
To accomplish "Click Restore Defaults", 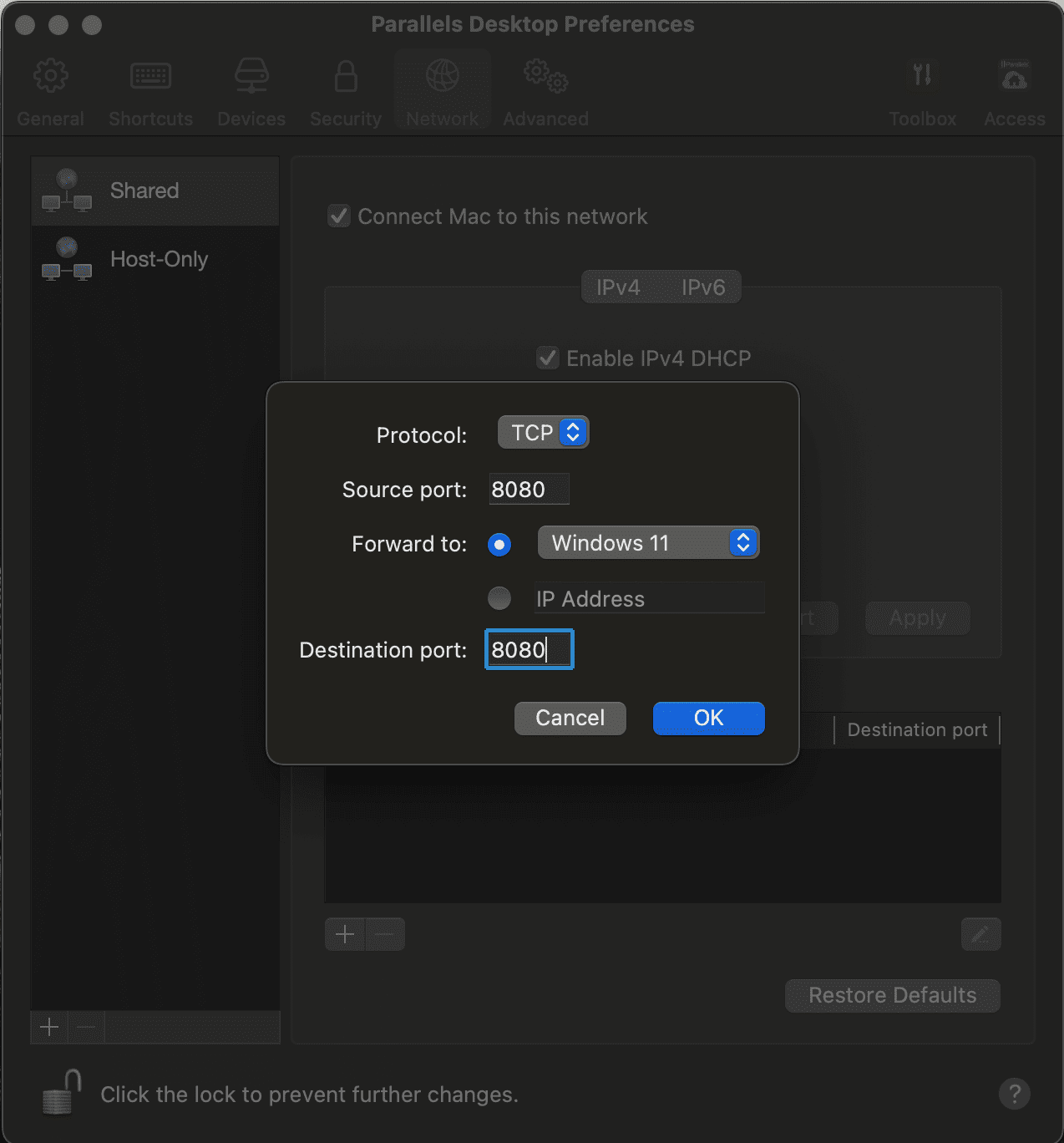I will (x=891, y=995).
